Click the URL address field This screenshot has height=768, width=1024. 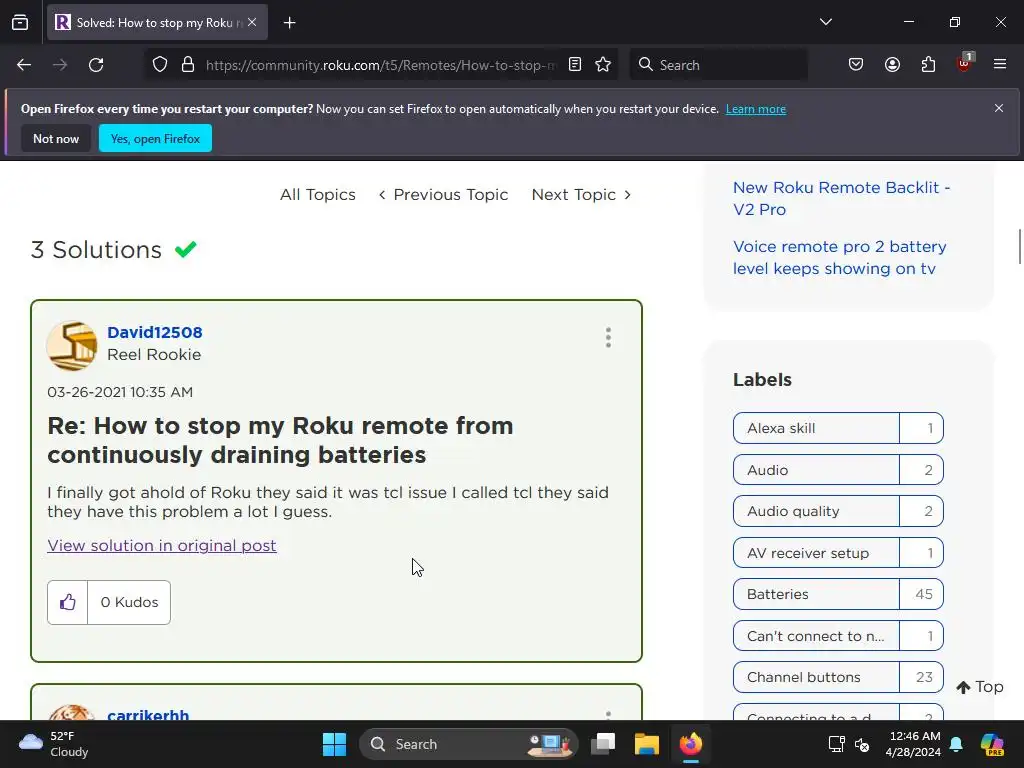click(x=381, y=65)
